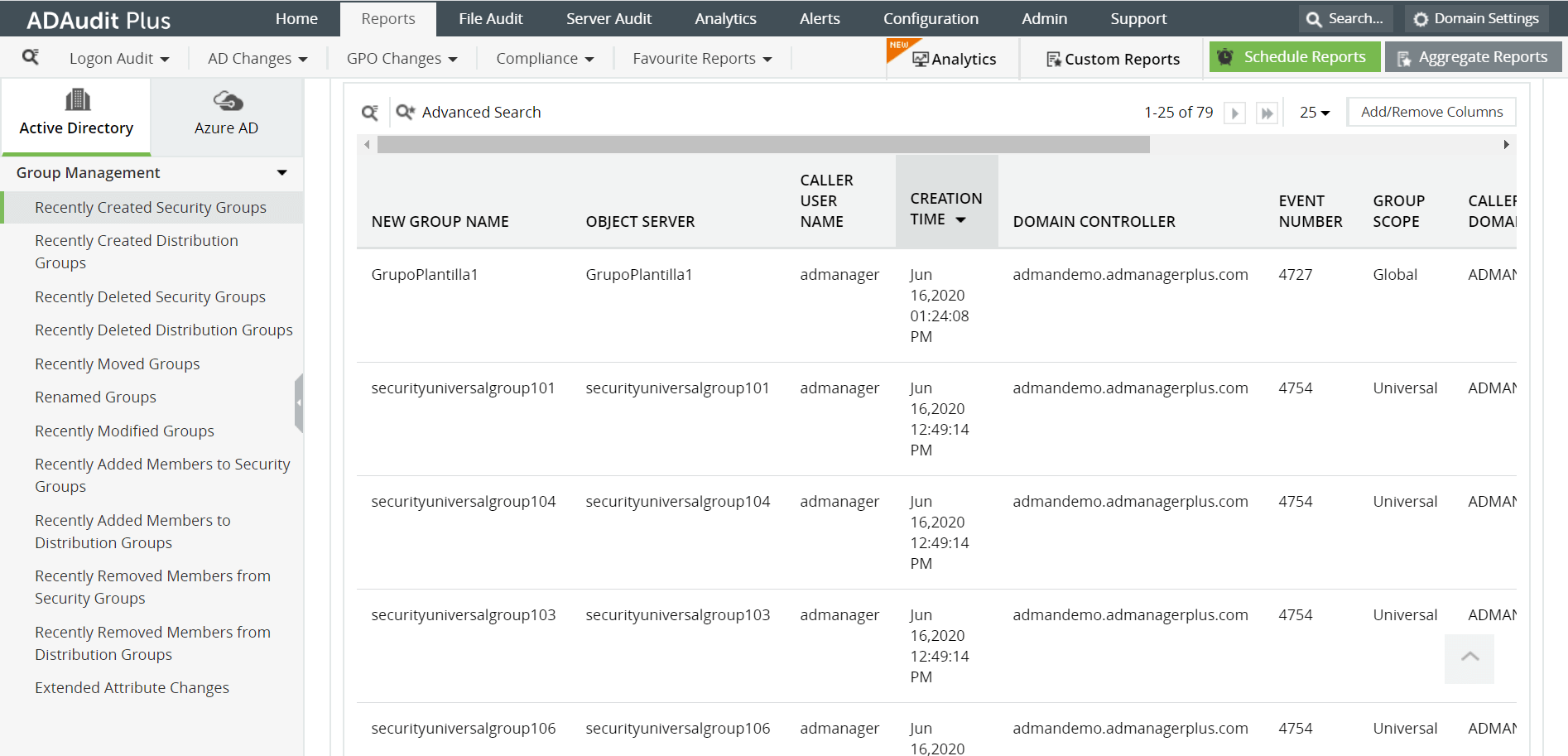Screen dimensions: 1568x756
Task: Click the ADAudit Plus logo
Action: pos(99,20)
